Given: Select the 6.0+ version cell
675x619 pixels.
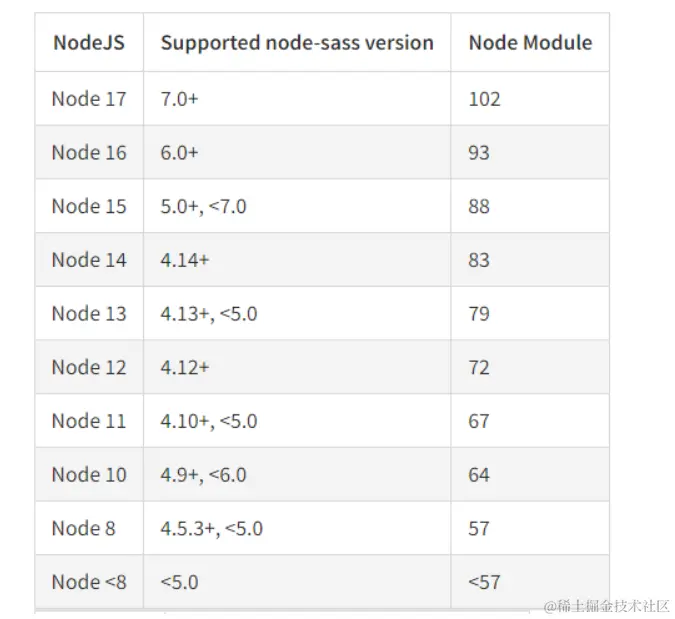Looking at the screenshot, I should pyautogui.click(x=180, y=152).
